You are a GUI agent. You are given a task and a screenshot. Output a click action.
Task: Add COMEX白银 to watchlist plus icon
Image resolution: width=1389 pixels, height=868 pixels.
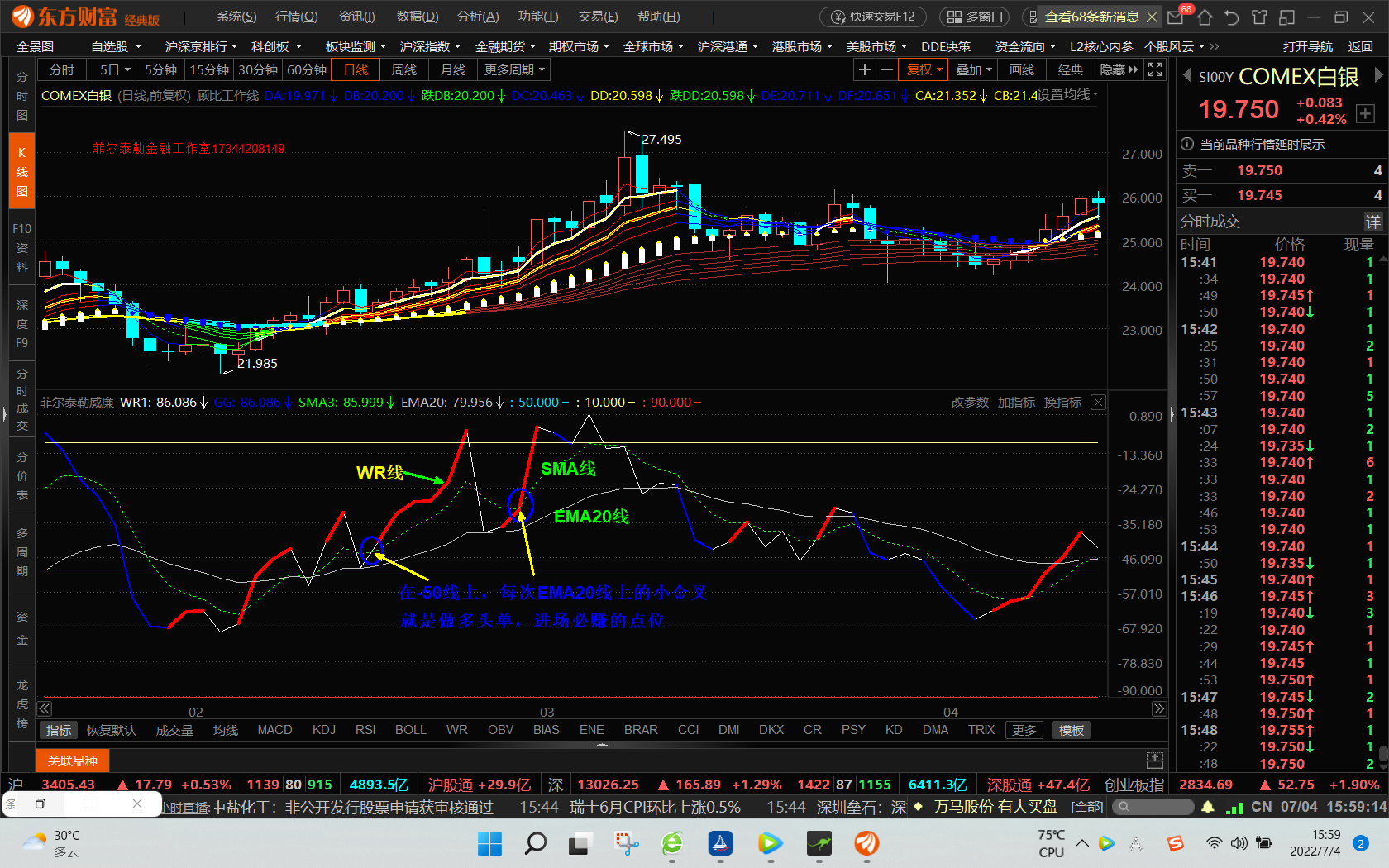click(x=1365, y=114)
